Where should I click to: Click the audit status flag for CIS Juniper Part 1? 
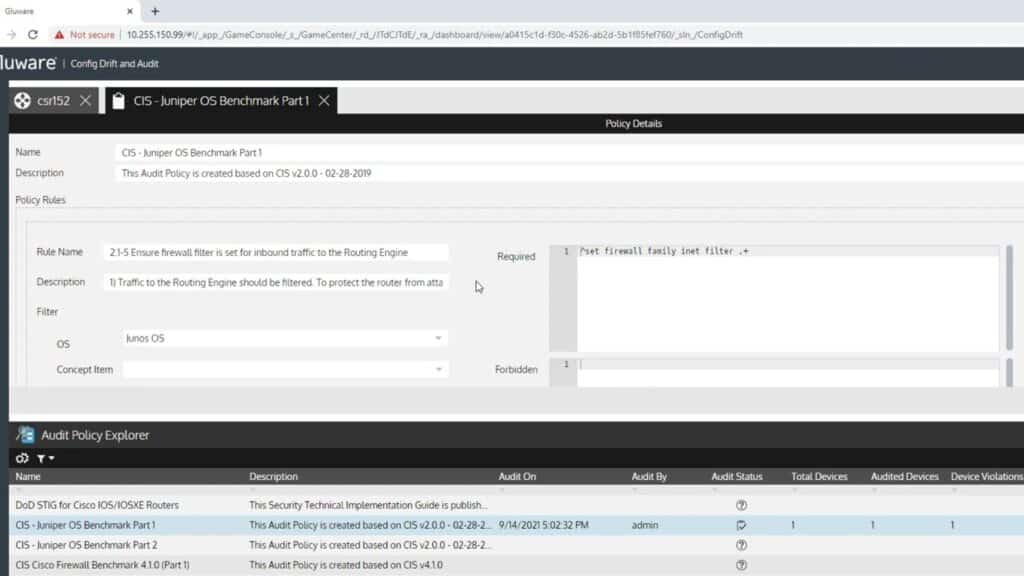[741, 525]
